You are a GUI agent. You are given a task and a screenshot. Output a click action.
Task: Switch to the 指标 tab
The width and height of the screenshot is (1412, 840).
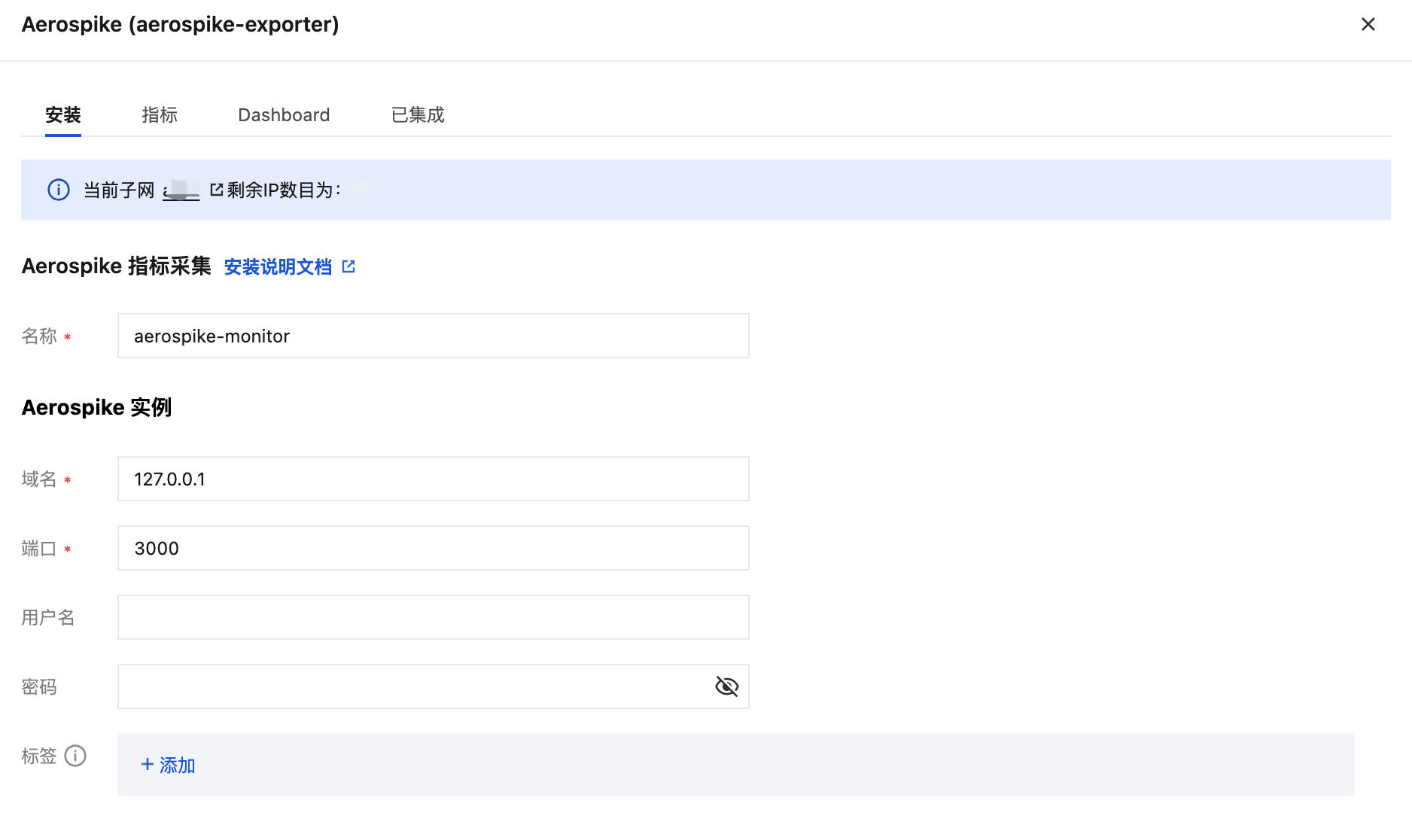pos(160,115)
